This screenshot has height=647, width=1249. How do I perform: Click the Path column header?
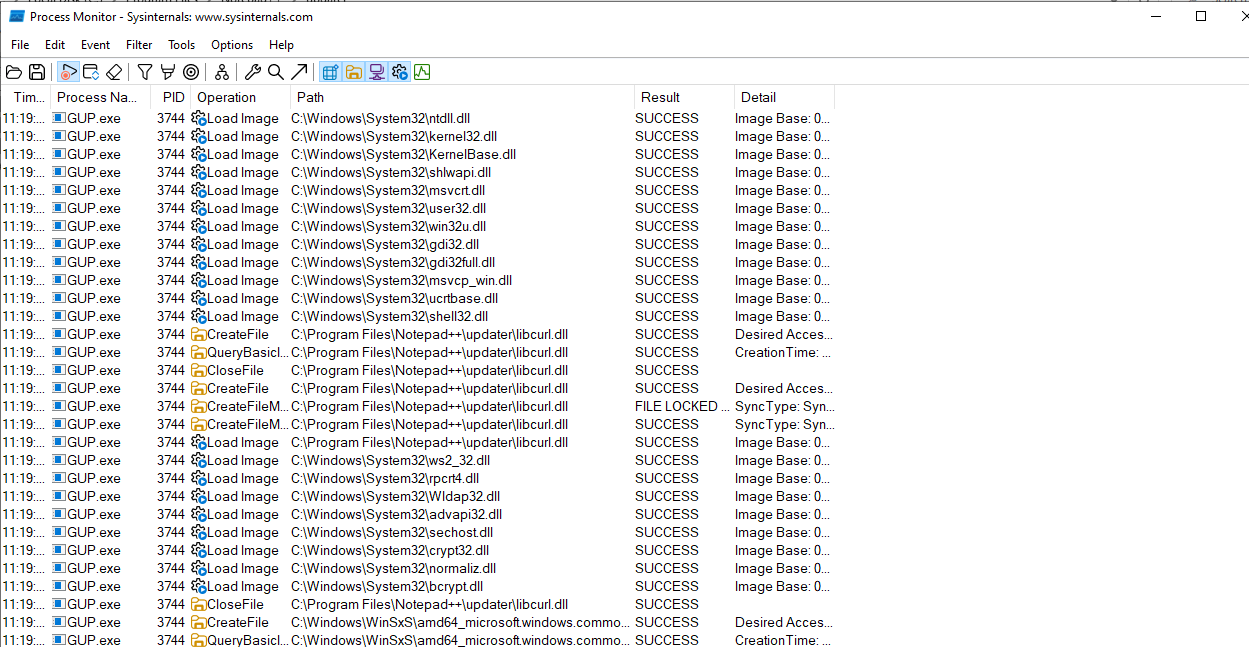point(460,97)
